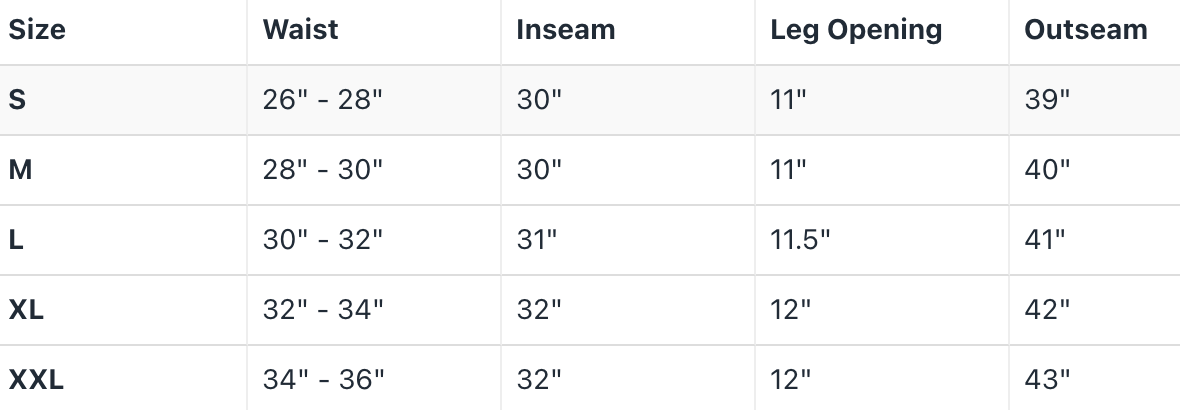
Task: Click the 11.5" leg opening cell
Action: tap(800, 240)
